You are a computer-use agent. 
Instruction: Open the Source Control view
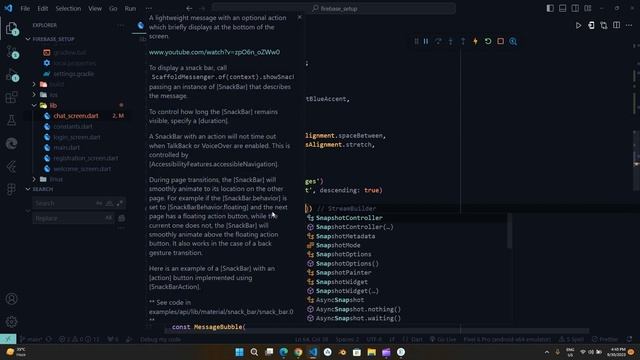[11, 52]
